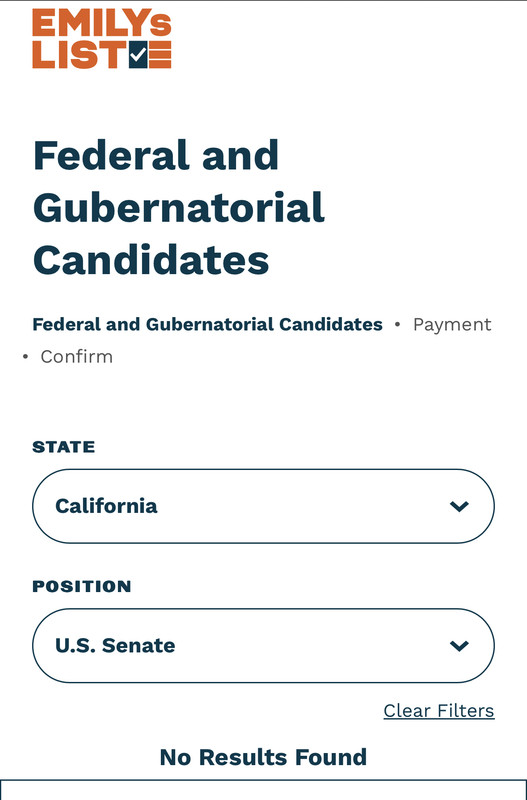
Task: Click the chevron arrow in the State field
Action: tap(459, 506)
